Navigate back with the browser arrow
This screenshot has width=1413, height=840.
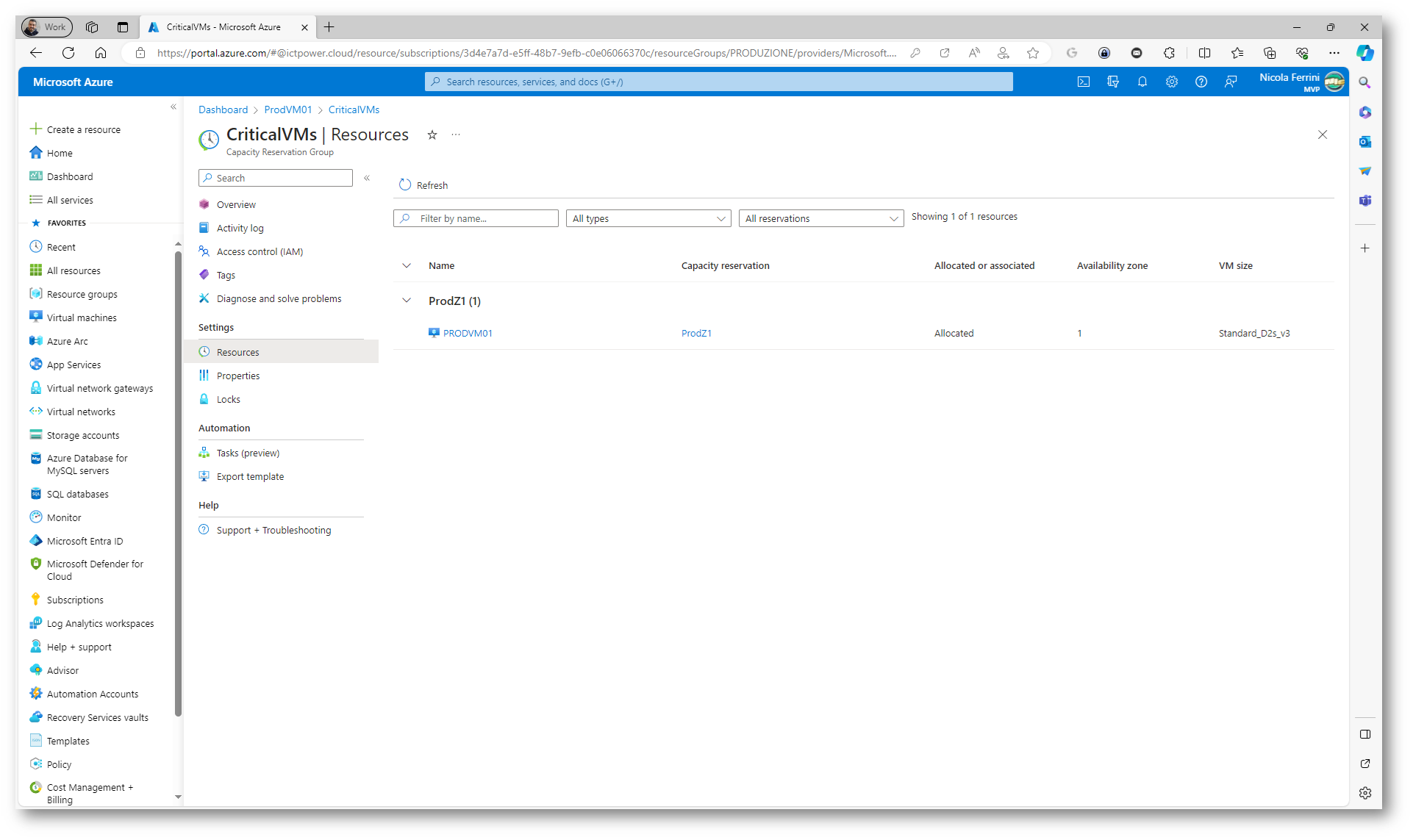[36, 53]
